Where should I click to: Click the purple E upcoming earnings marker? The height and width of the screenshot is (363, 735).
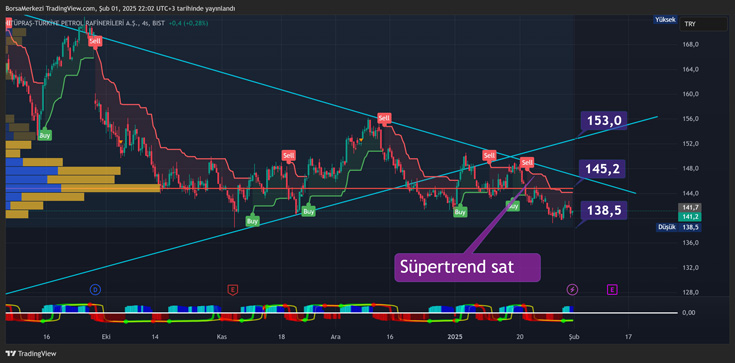coord(612,290)
